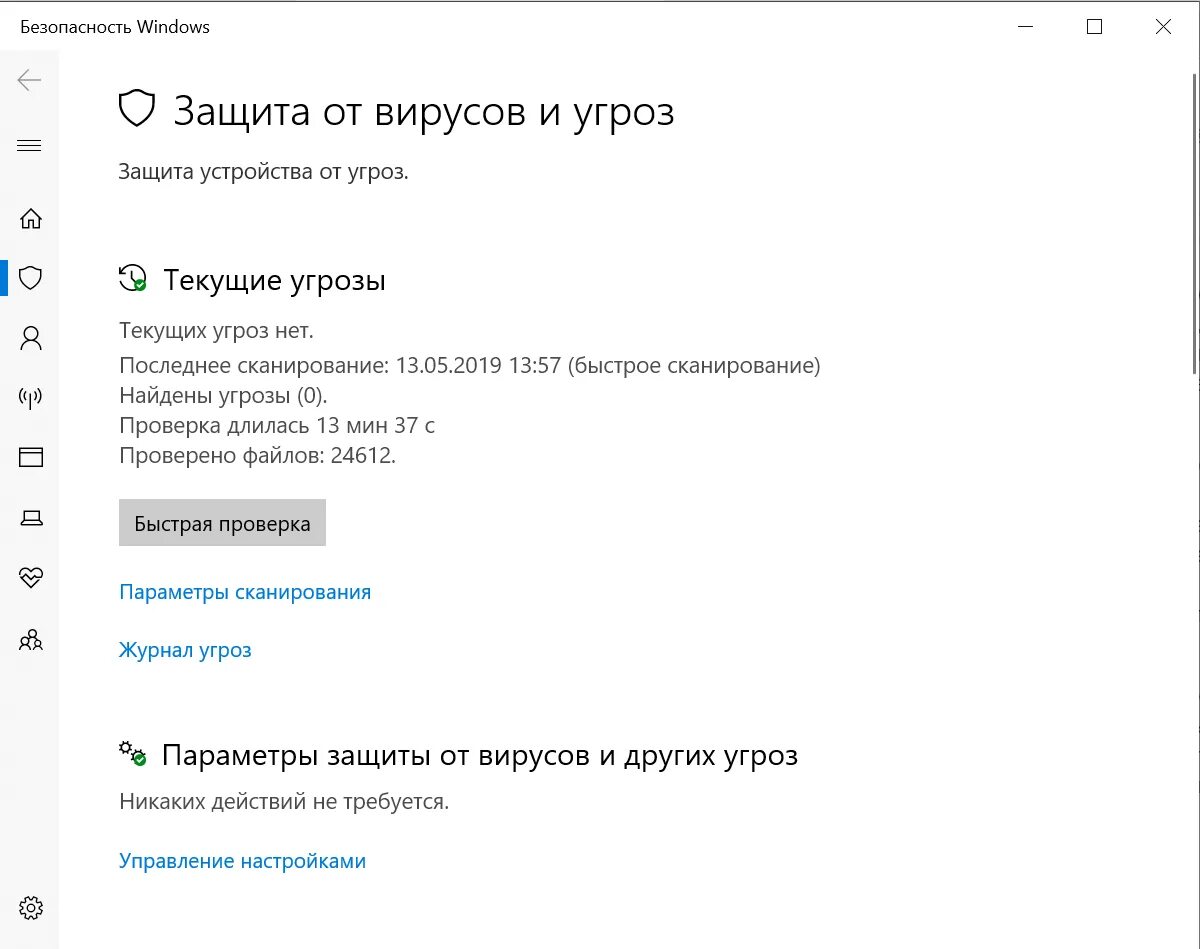The width and height of the screenshot is (1200, 949).
Task: Maximize the Безопасность Windows window
Action: pyautogui.click(x=1094, y=27)
